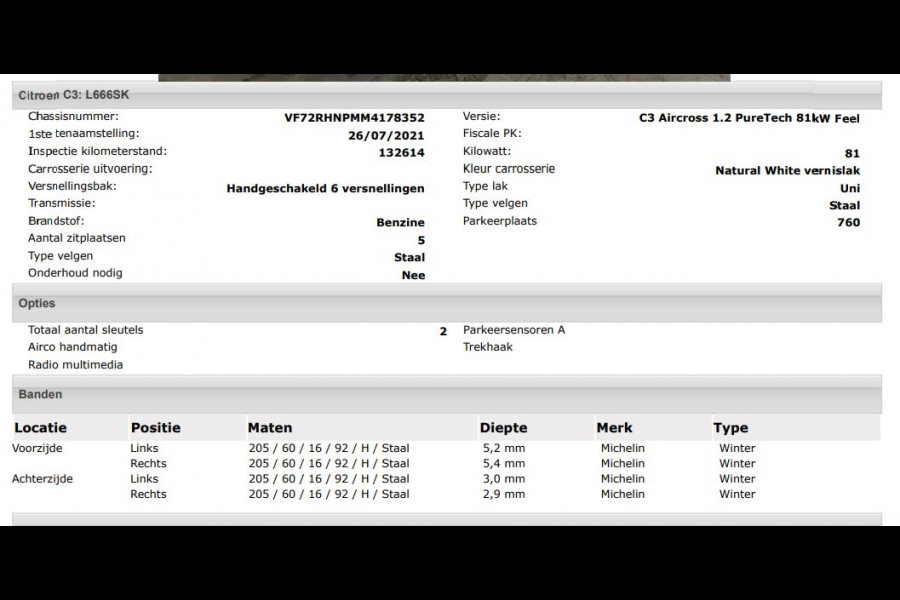This screenshot has height=600, width=900.
Task: Click the "Parkeersensoren A" option
Action: [x=514, y=330]
